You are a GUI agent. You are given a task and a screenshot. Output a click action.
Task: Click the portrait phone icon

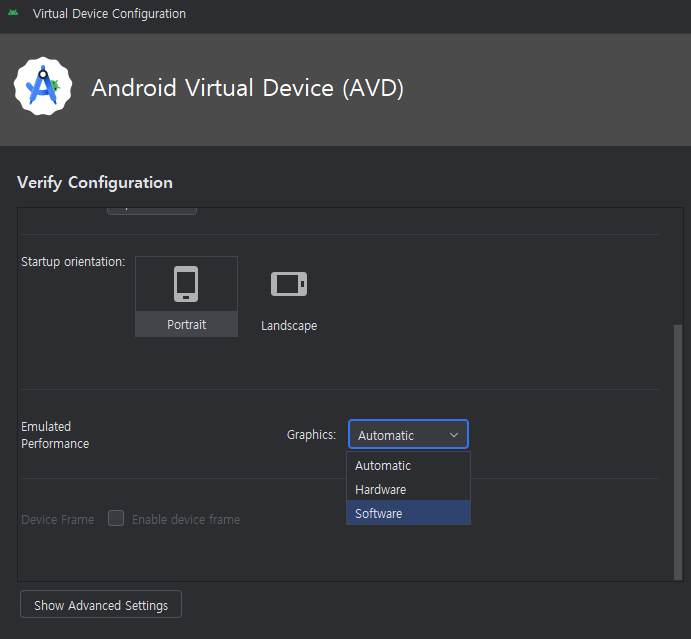(186, 284)
